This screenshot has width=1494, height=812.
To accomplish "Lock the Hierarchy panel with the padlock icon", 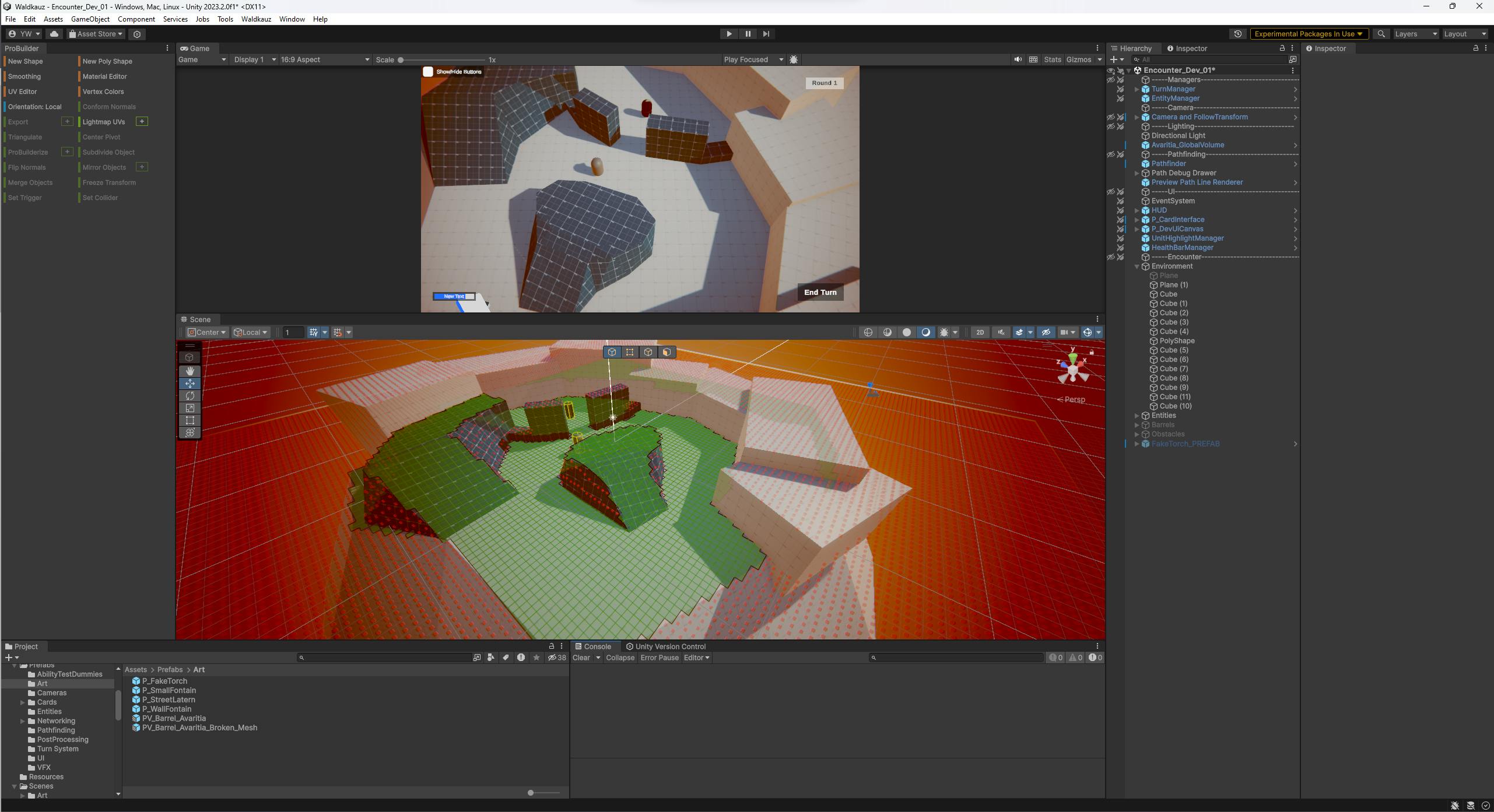I will pyautogui.click(x=1282, y=48).
